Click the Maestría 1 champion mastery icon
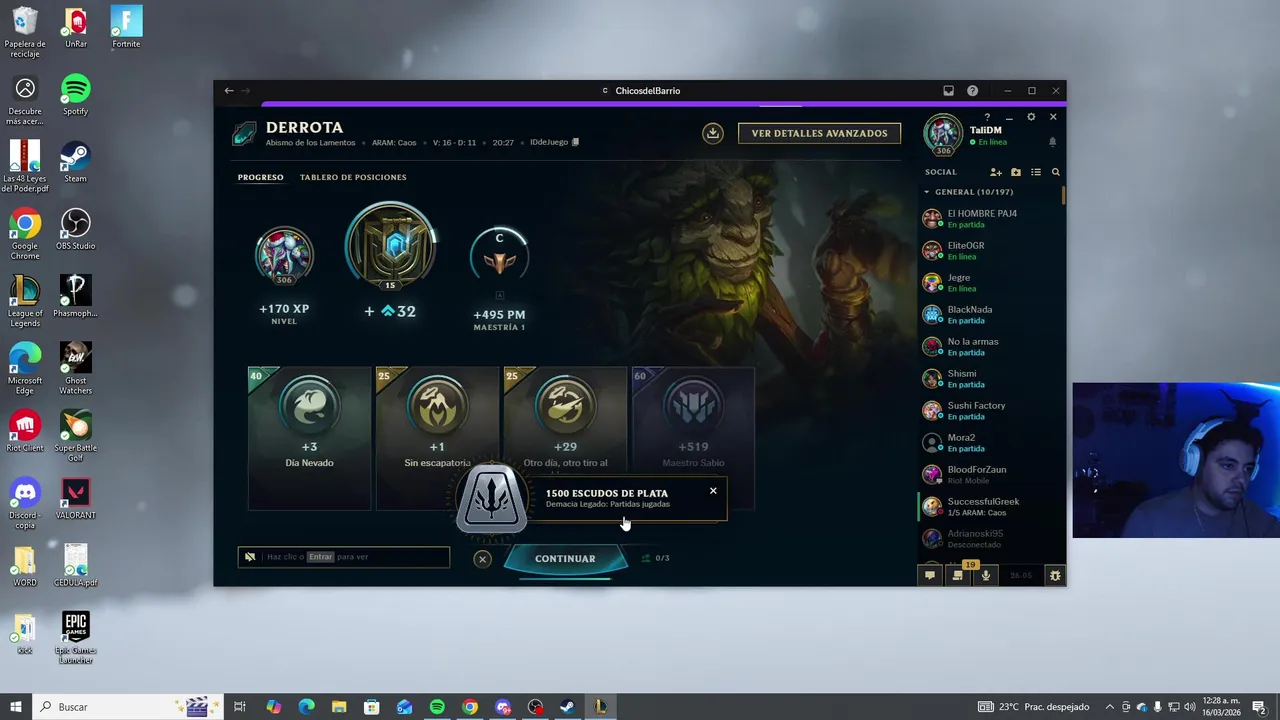The height and width of the screenshot is (720, 1280). click(499, 255)
